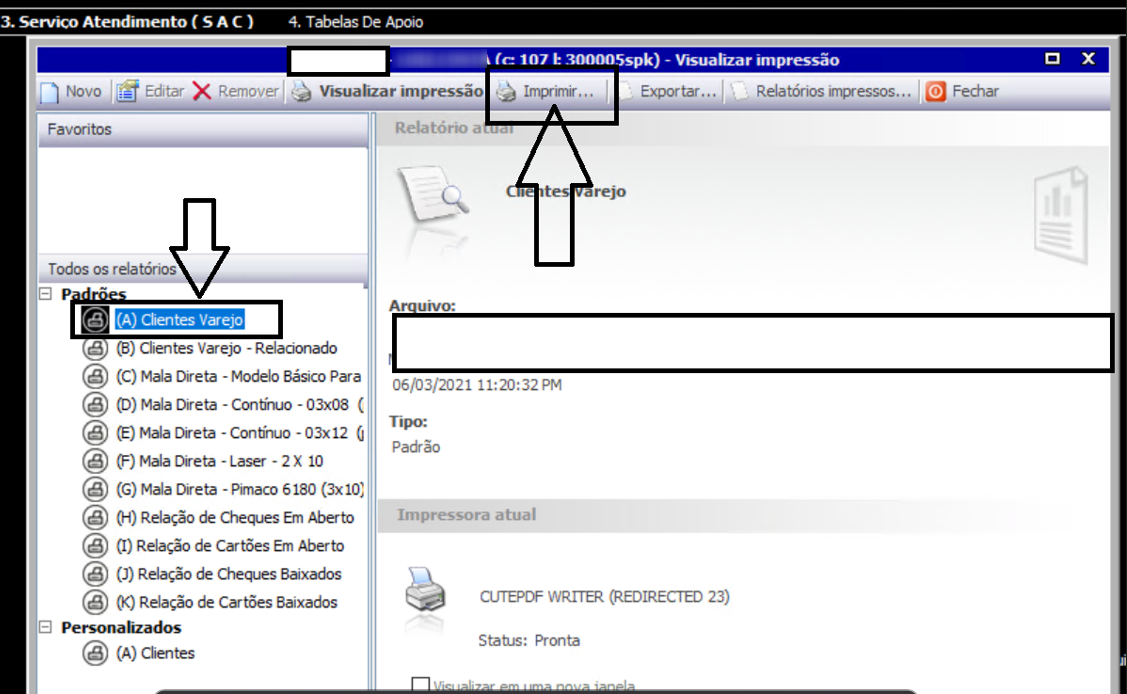Viewport: 1127px width, 694px height.
Task: Click icon beside (J) Relação de Cheques Baixados
Action: click(95, 574)
